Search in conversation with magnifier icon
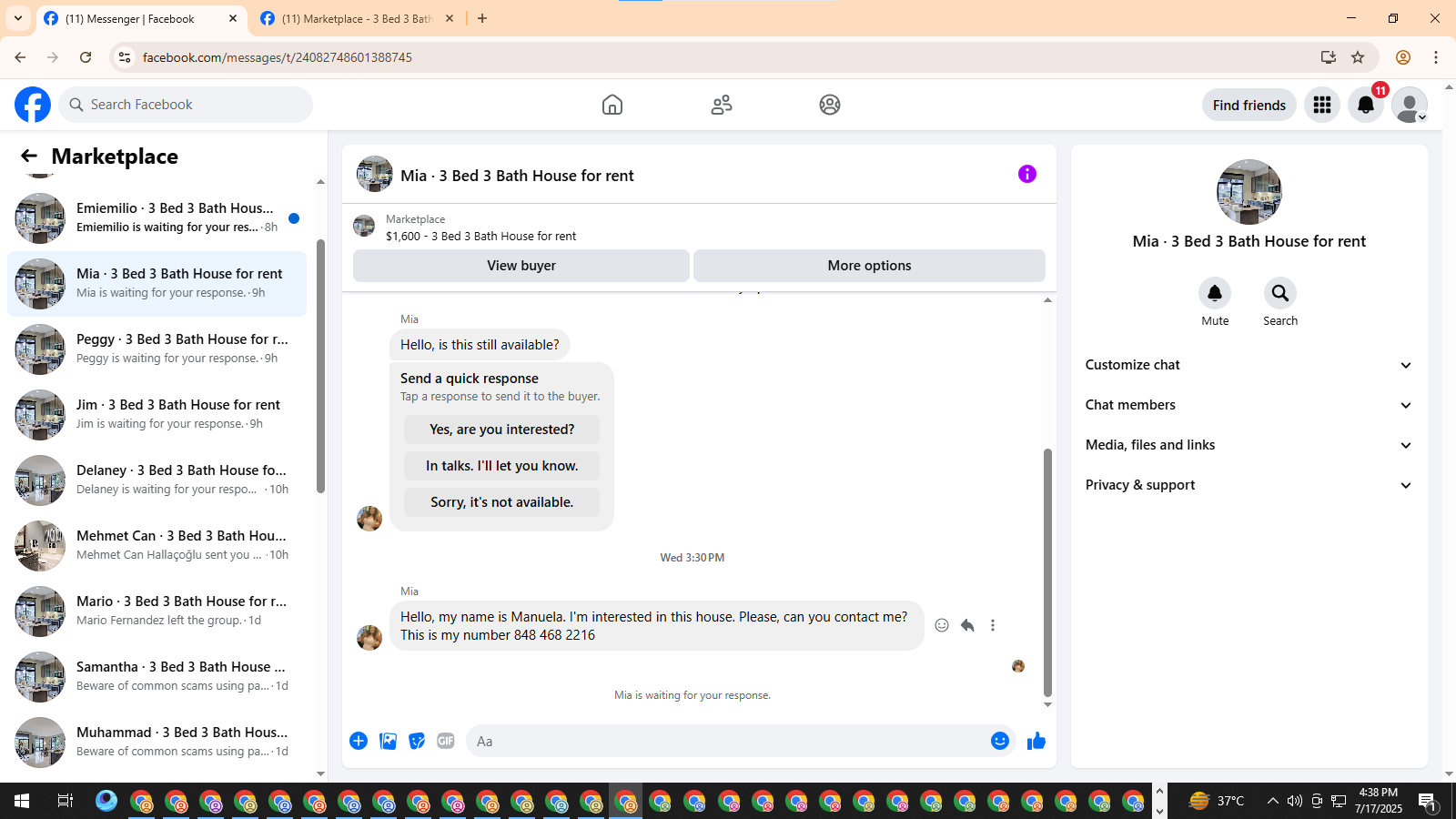This screenshot has width=1456, height=819. [1280, 293]
